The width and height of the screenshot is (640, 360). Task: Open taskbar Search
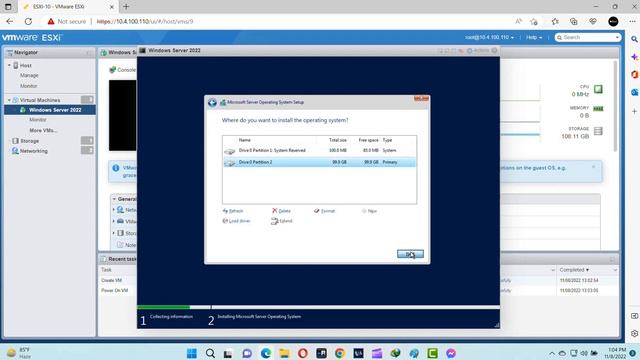[x=210, y=353]
